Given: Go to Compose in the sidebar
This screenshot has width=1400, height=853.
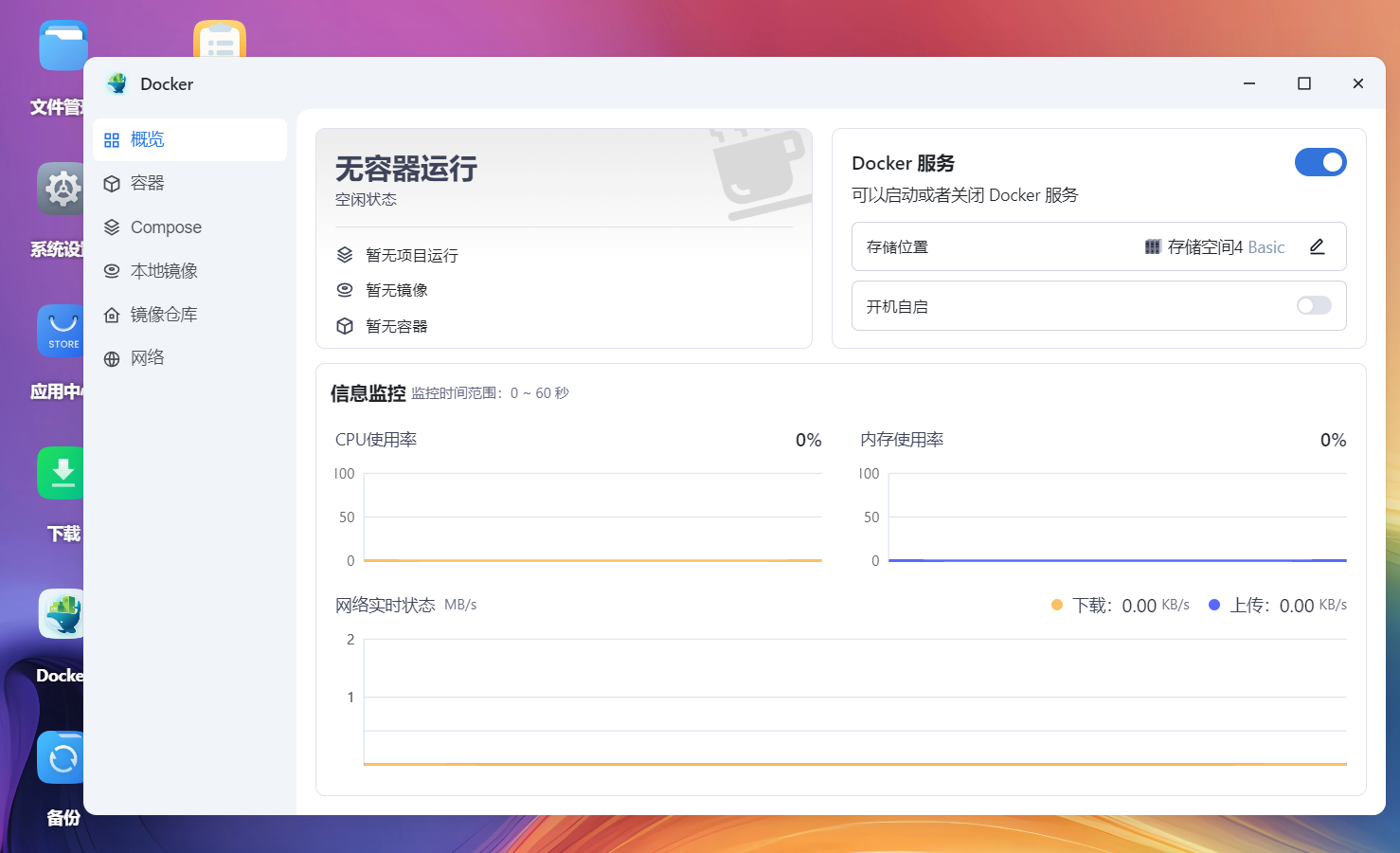Looking at the screenshot, I should 189,227.
